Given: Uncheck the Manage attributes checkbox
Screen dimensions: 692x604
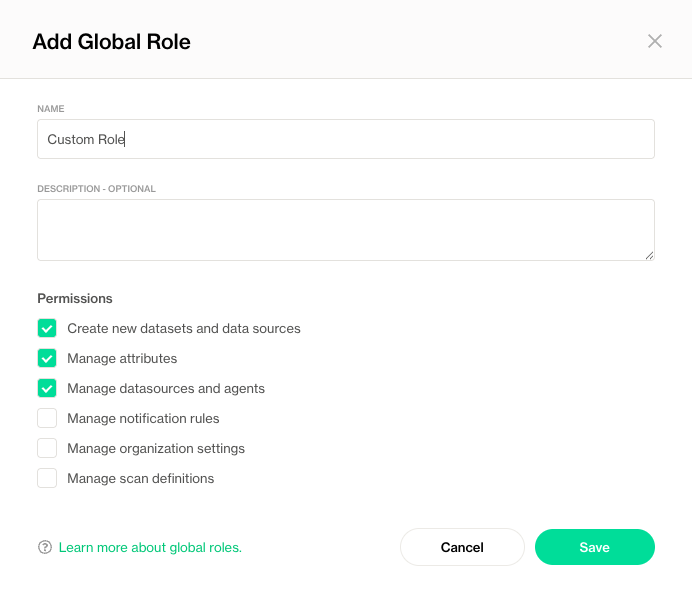Looking at the screenshot, I should [x=47, y=358].
